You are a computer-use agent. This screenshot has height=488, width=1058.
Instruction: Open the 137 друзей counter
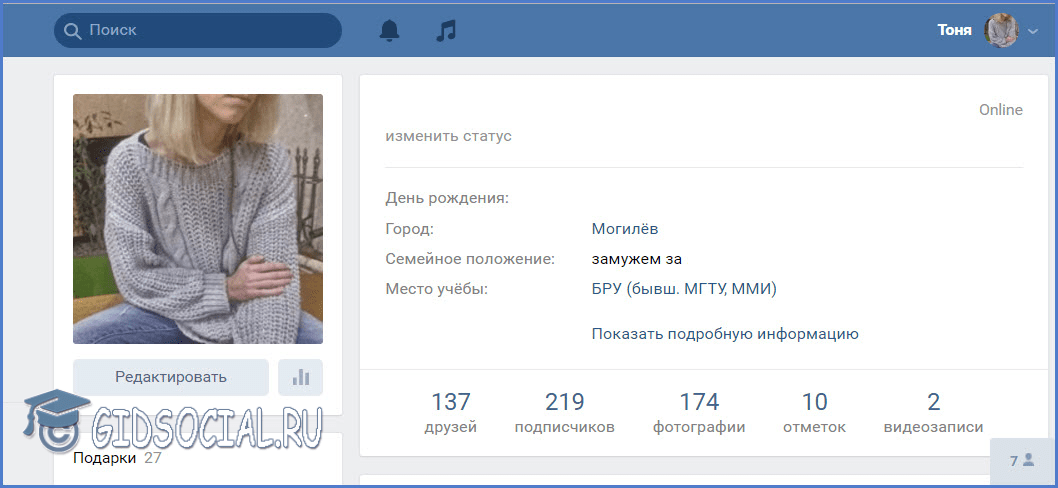click(450, 413)
